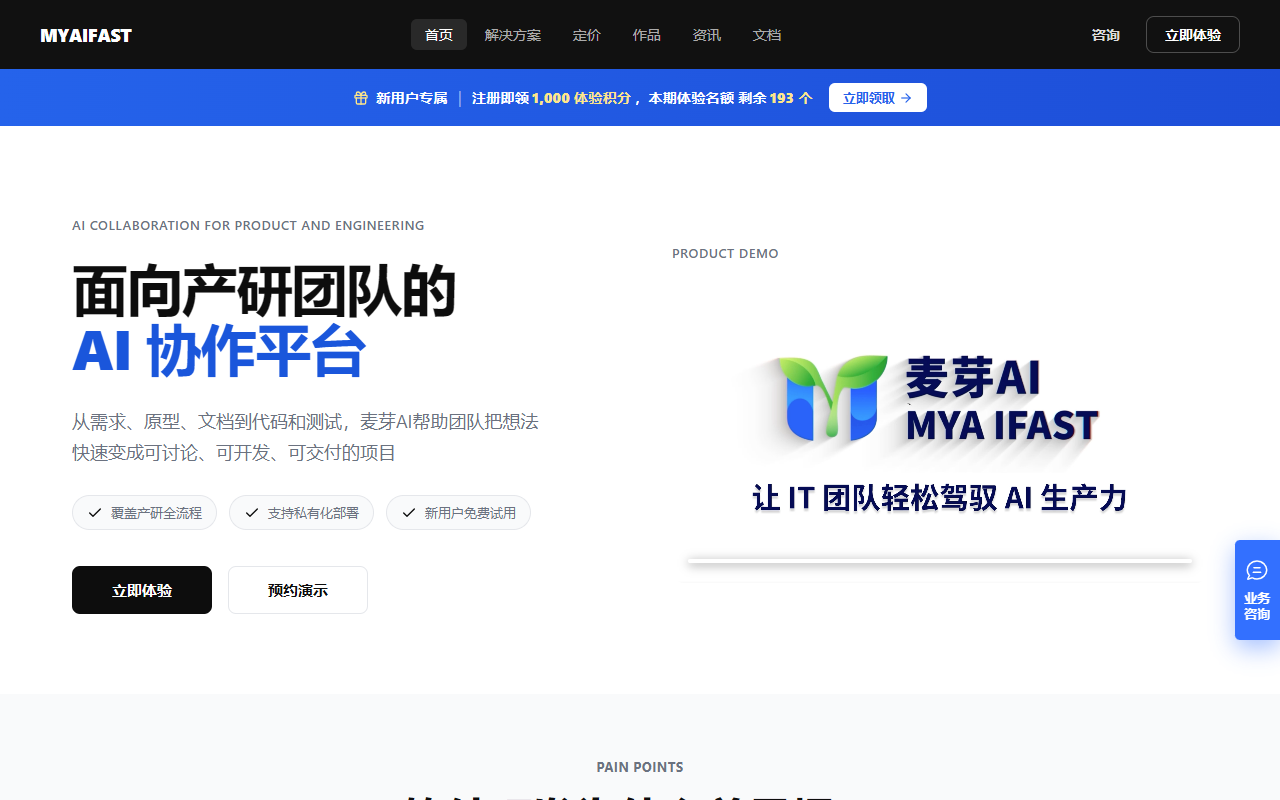This screenshot has height=800, width=1280.
Task: Click the black 立即体验 hero button
Action: (x=142, y=590)
